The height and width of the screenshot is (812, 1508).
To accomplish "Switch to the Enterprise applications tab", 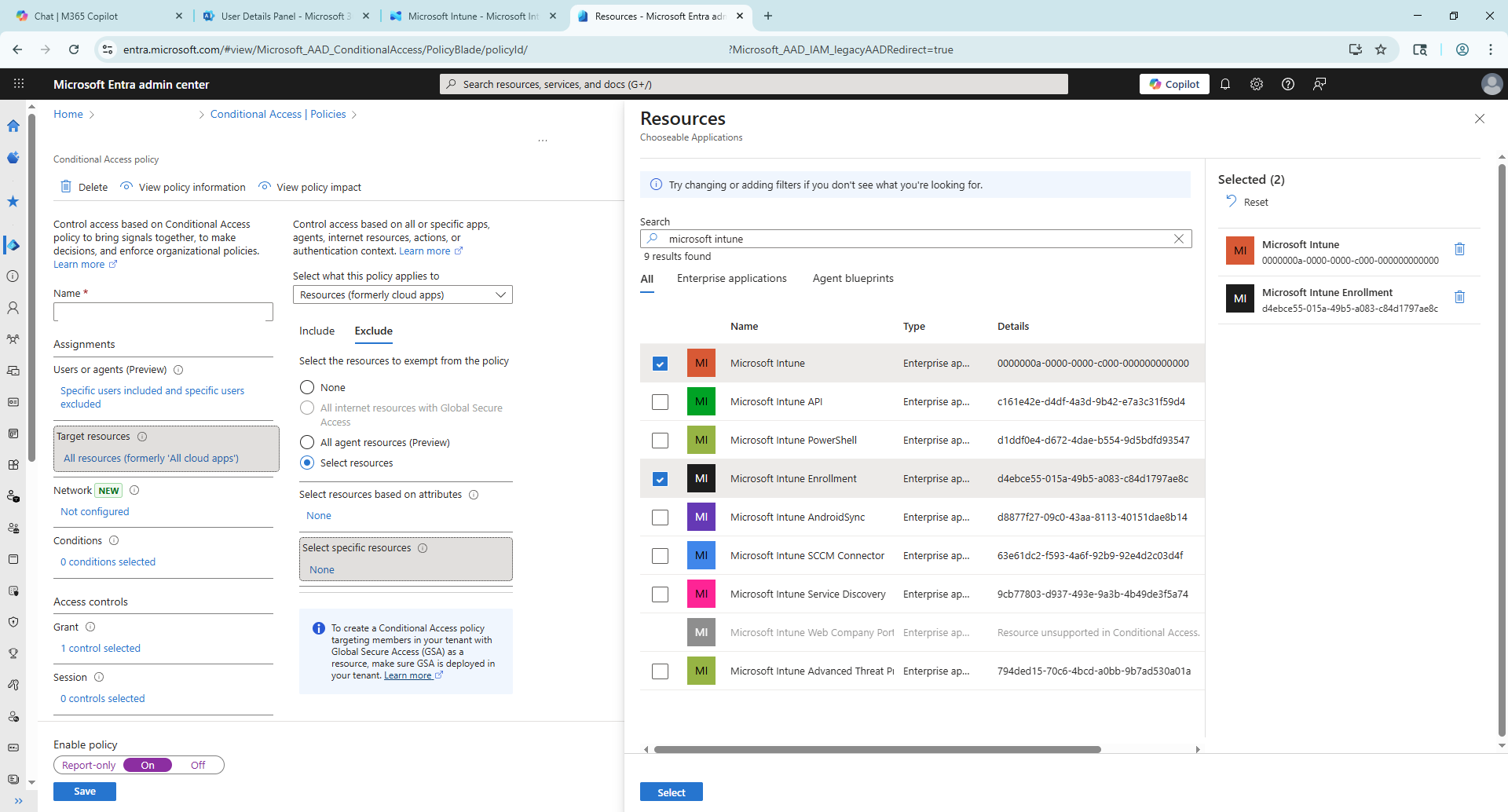I will [731, 278].
